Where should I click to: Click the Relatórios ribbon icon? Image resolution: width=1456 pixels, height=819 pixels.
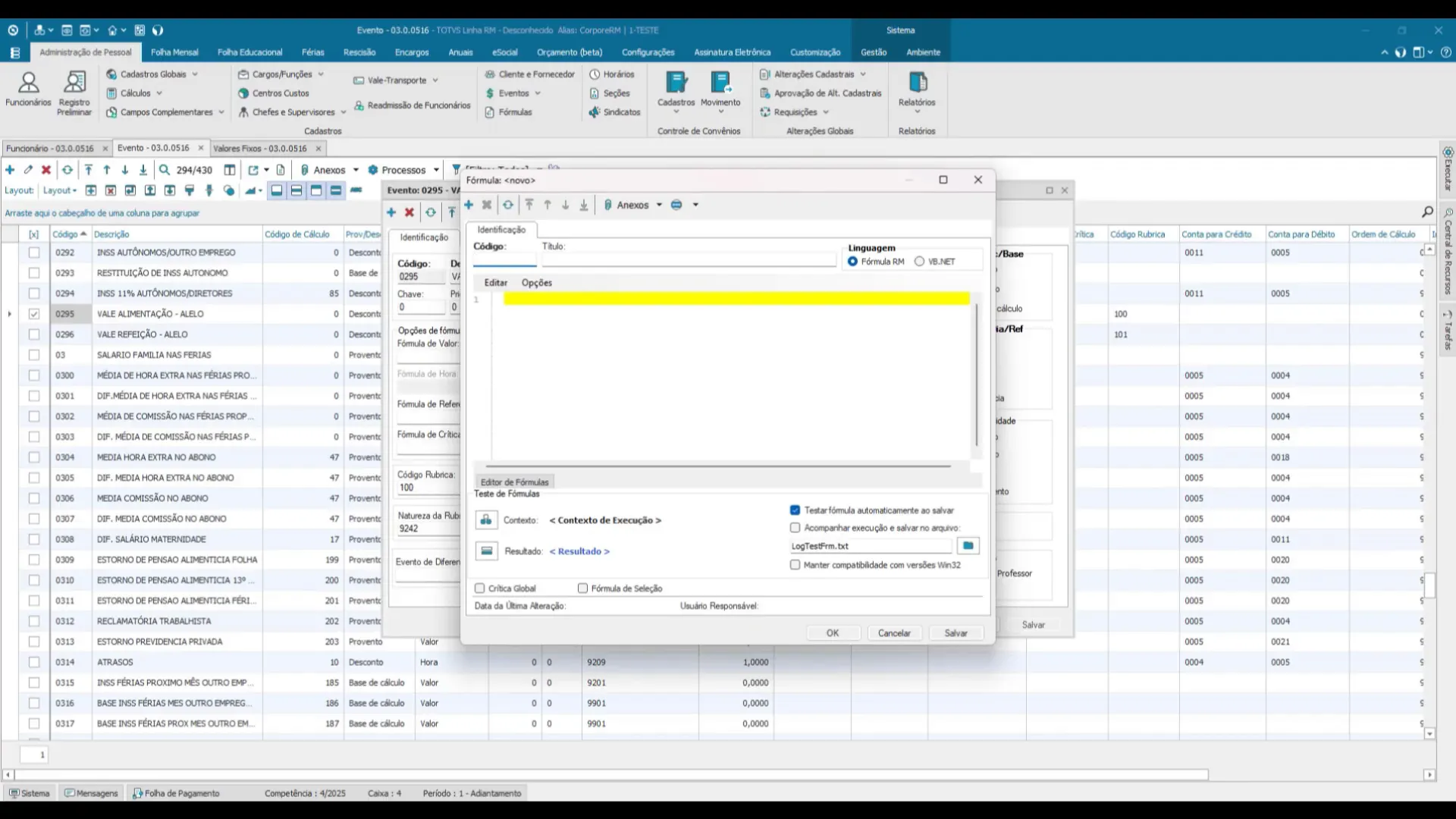(917, 82)
